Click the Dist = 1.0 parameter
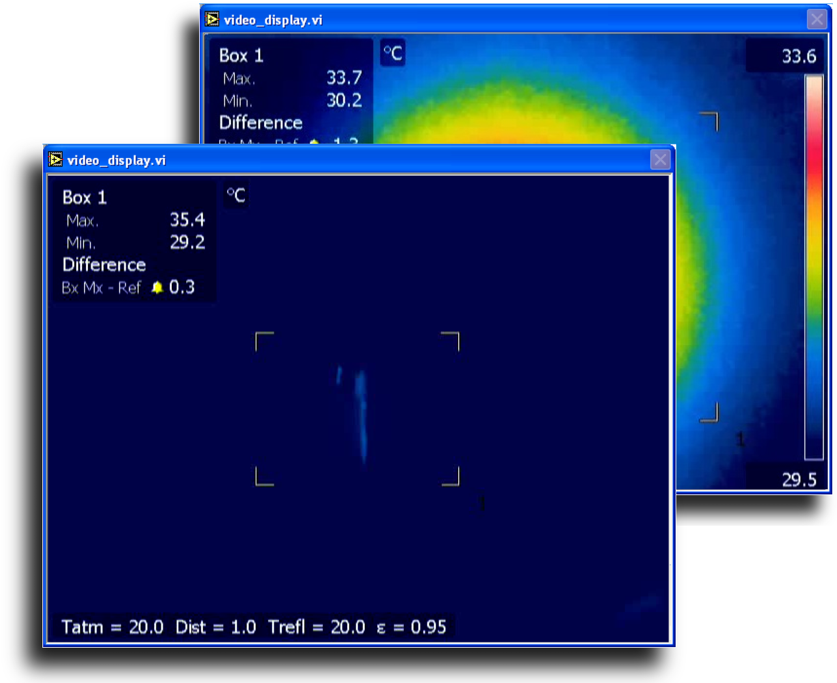 click(215, 627)
